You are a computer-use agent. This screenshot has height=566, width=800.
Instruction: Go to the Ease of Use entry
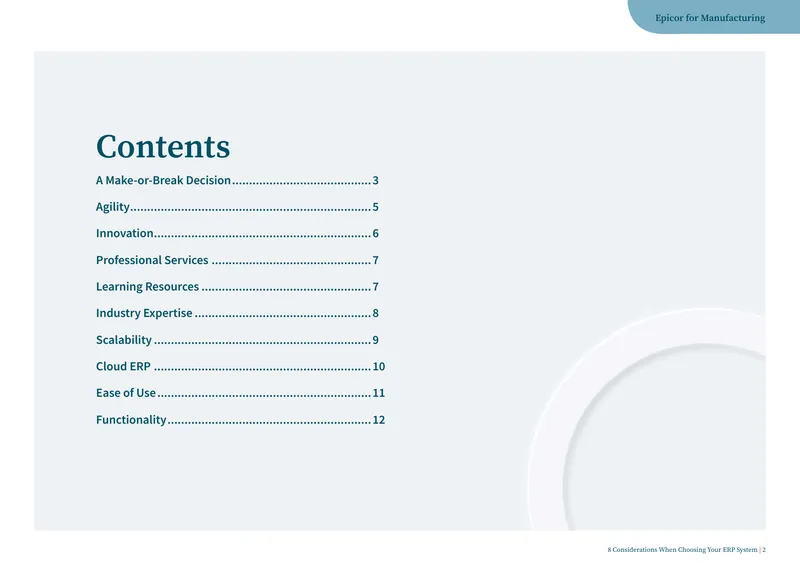tap(240, 393)
